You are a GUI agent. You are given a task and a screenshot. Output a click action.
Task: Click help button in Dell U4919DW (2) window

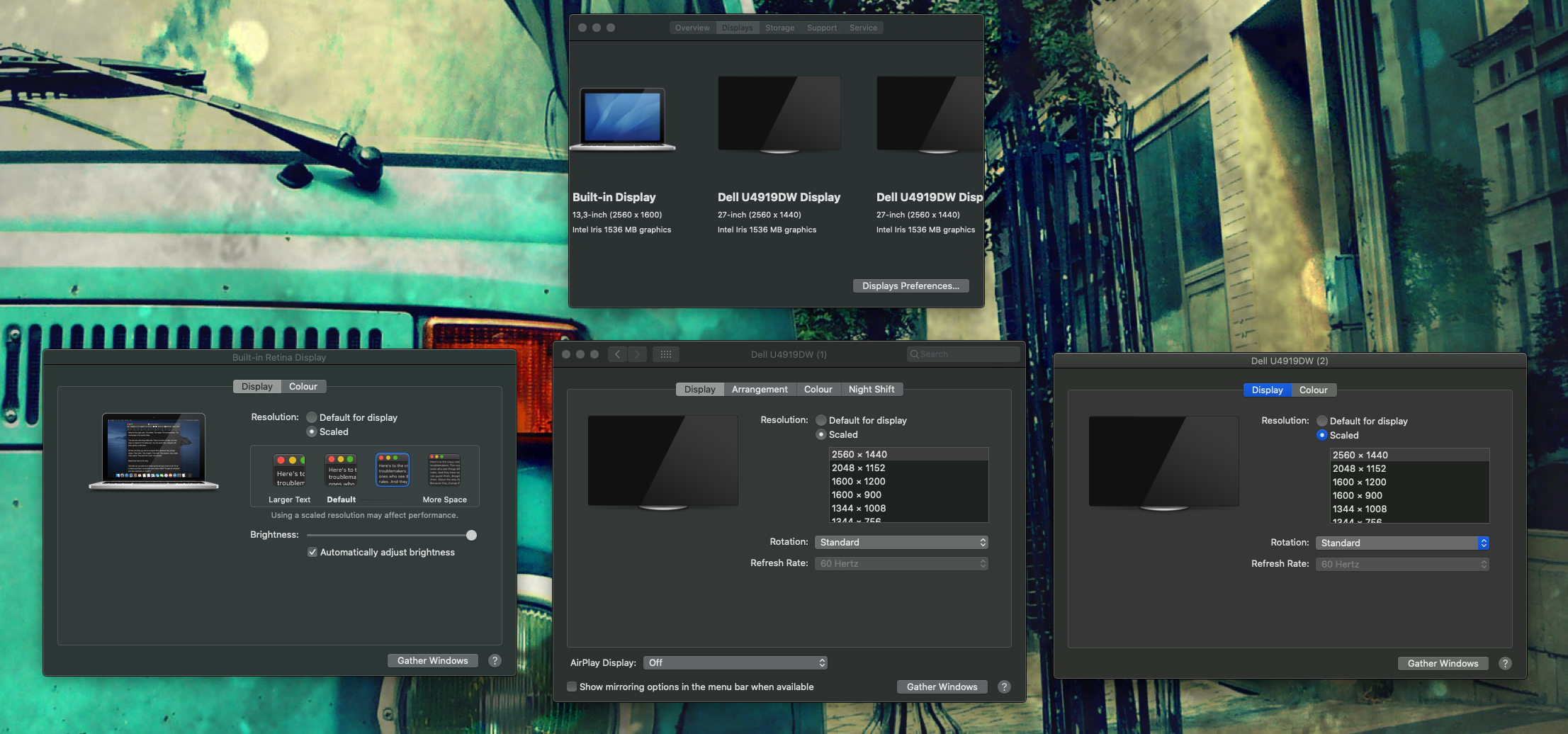(x=1506, y=663)
